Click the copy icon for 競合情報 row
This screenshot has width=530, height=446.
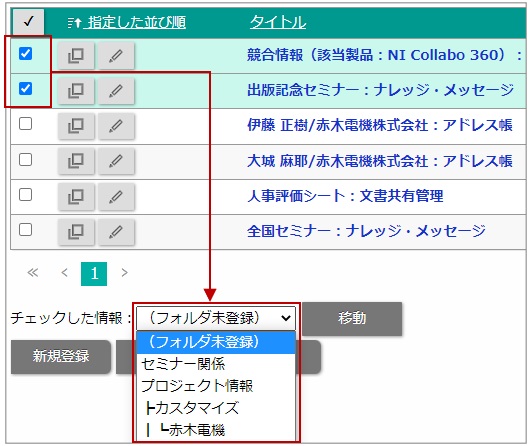76,55
